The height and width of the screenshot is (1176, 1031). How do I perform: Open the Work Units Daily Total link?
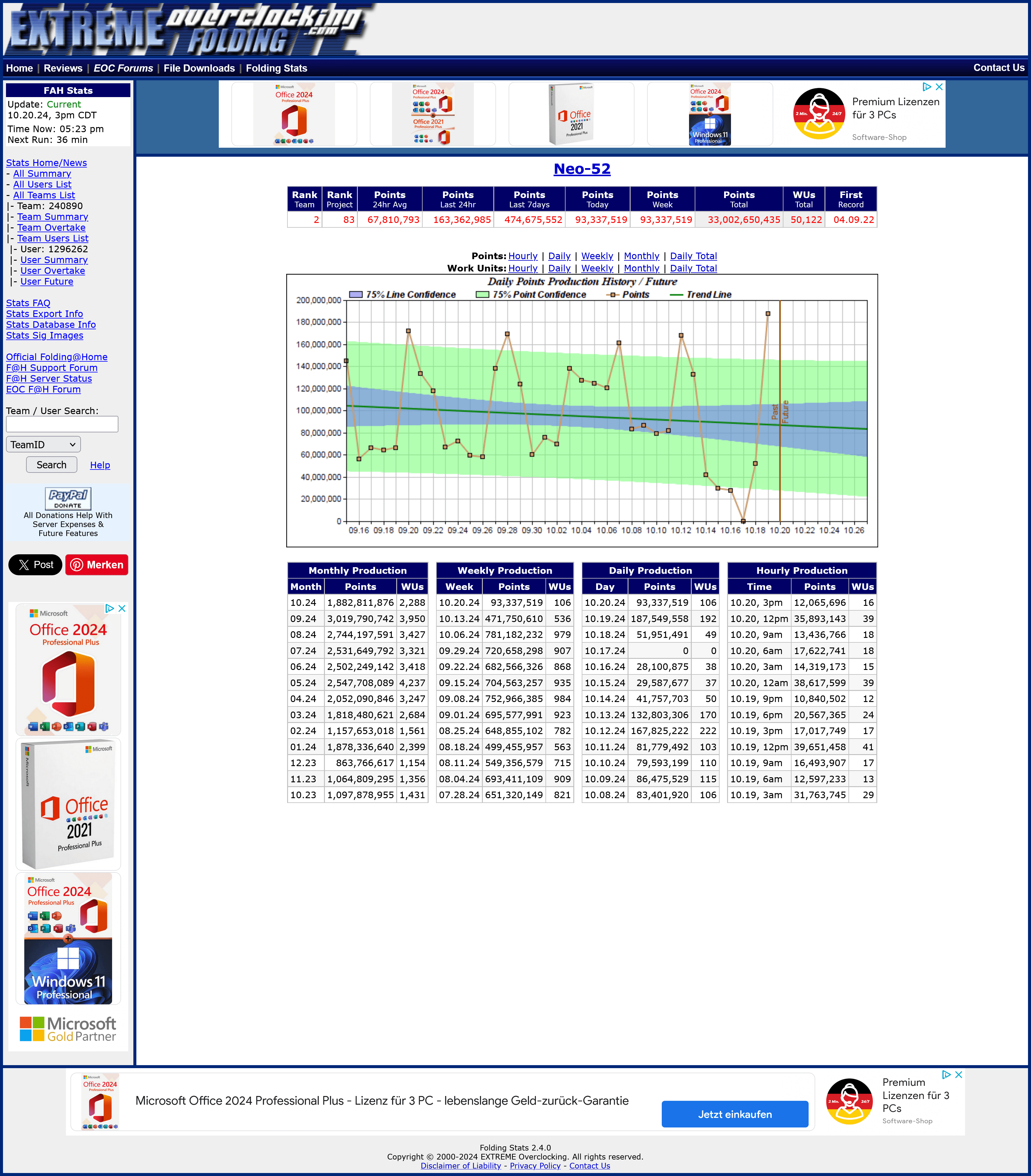[x=693, y=268]
